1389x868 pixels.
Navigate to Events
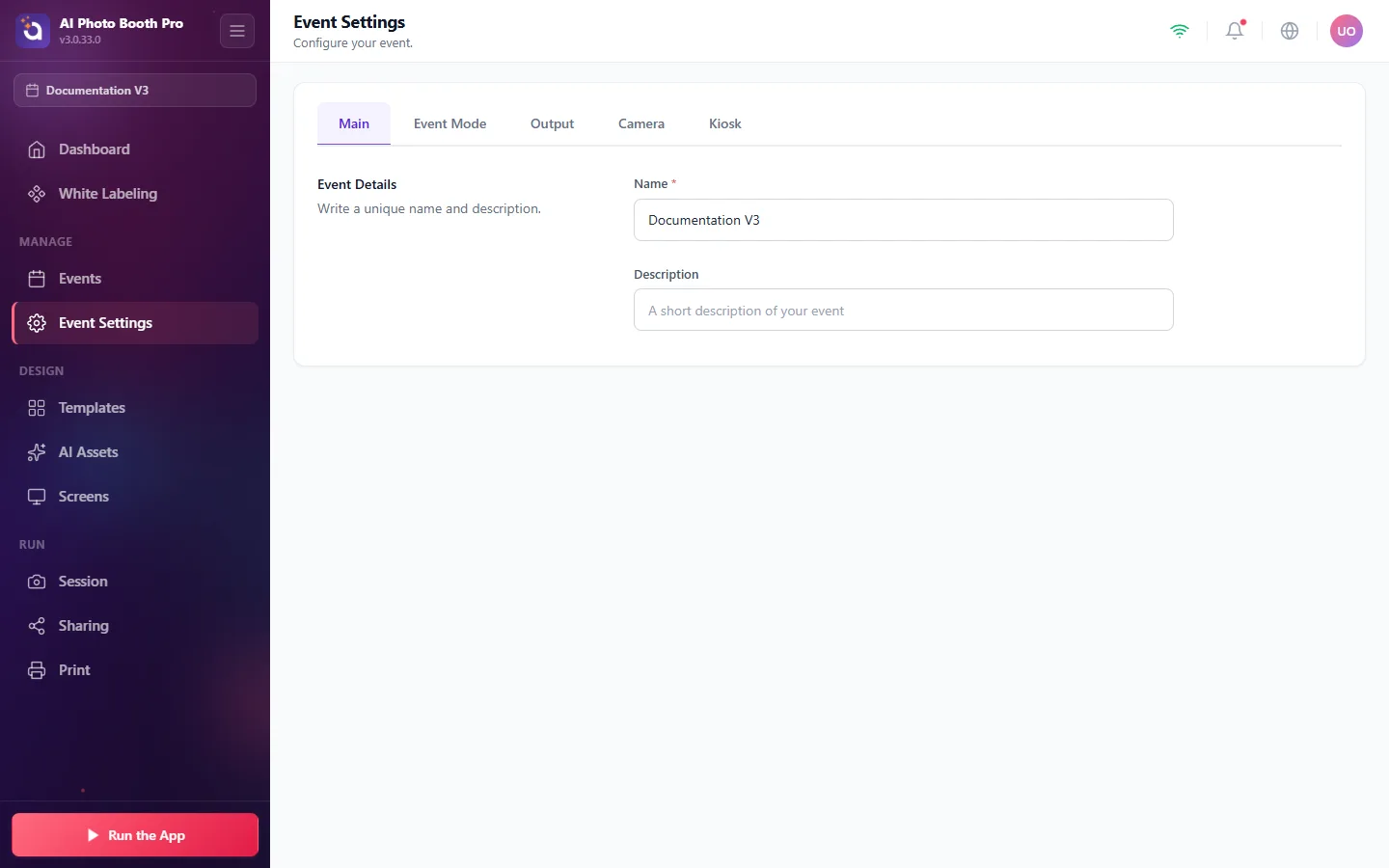135,279
